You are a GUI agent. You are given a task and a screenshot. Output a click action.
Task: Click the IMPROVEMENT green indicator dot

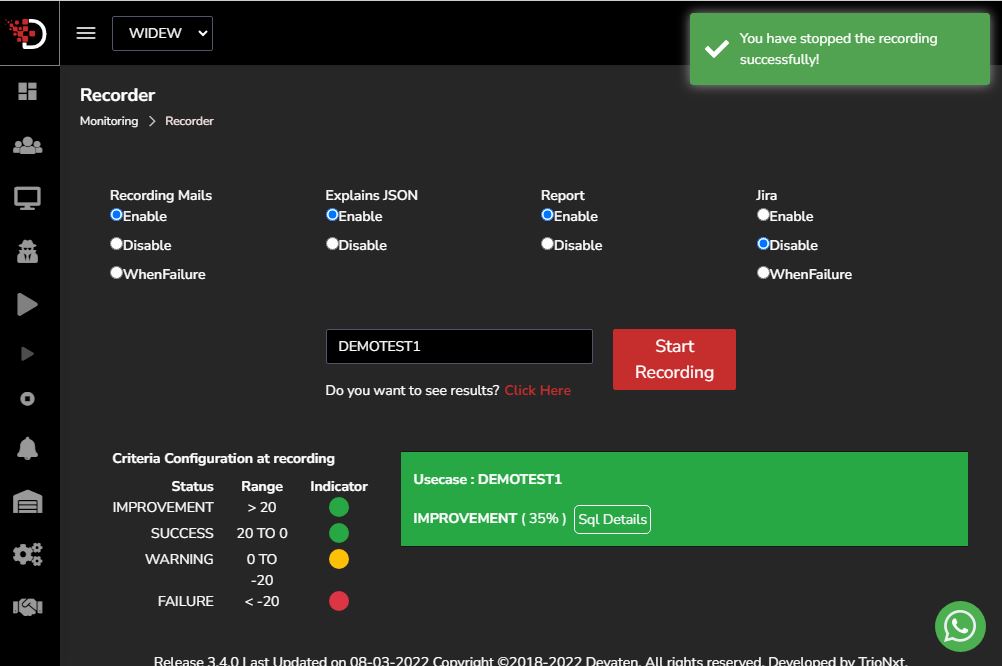pyautogui.click(x=339, y=507)
